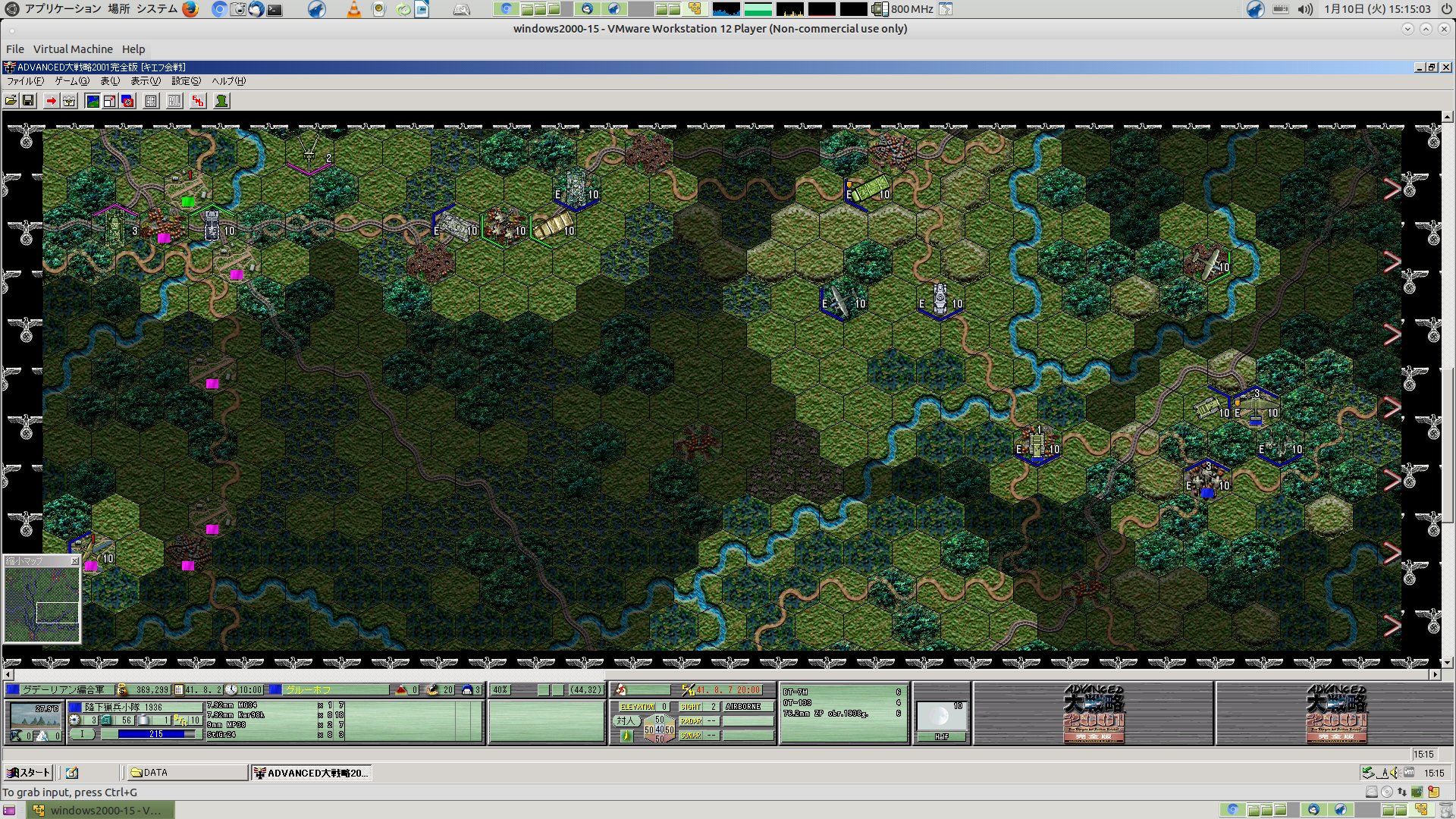1456x819 pixels.
Task: Click the Windows スタート button
Action: pos(28,773)
